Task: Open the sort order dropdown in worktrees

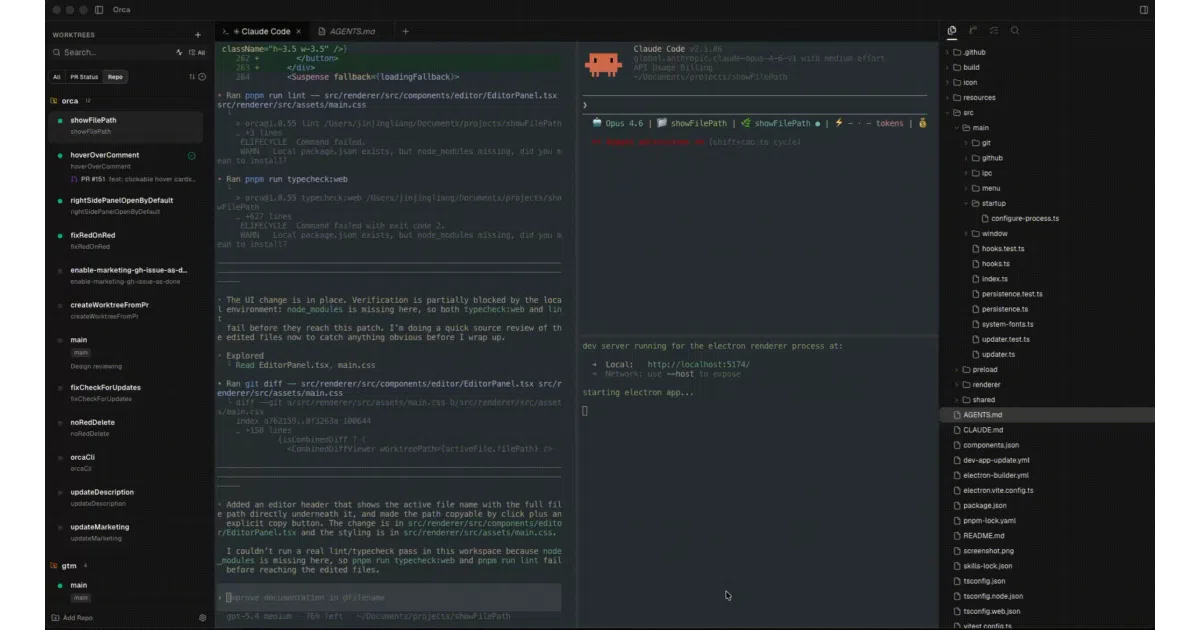Action: pos(192,76)
